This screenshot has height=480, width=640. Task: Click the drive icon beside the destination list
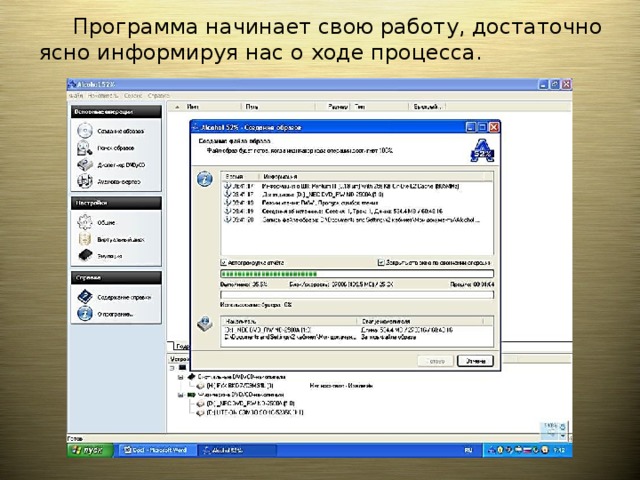pos(204,324)
